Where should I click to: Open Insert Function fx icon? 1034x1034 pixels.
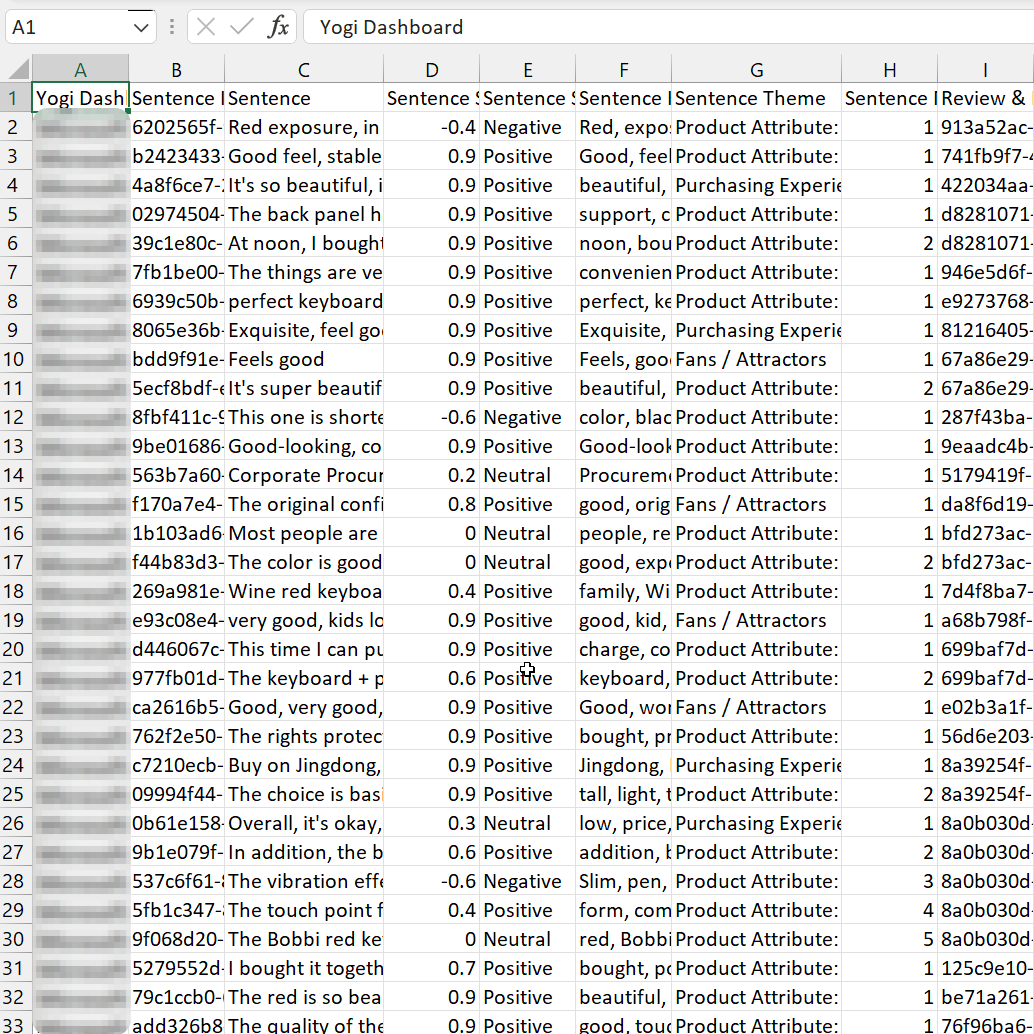[x=278, y=28]
